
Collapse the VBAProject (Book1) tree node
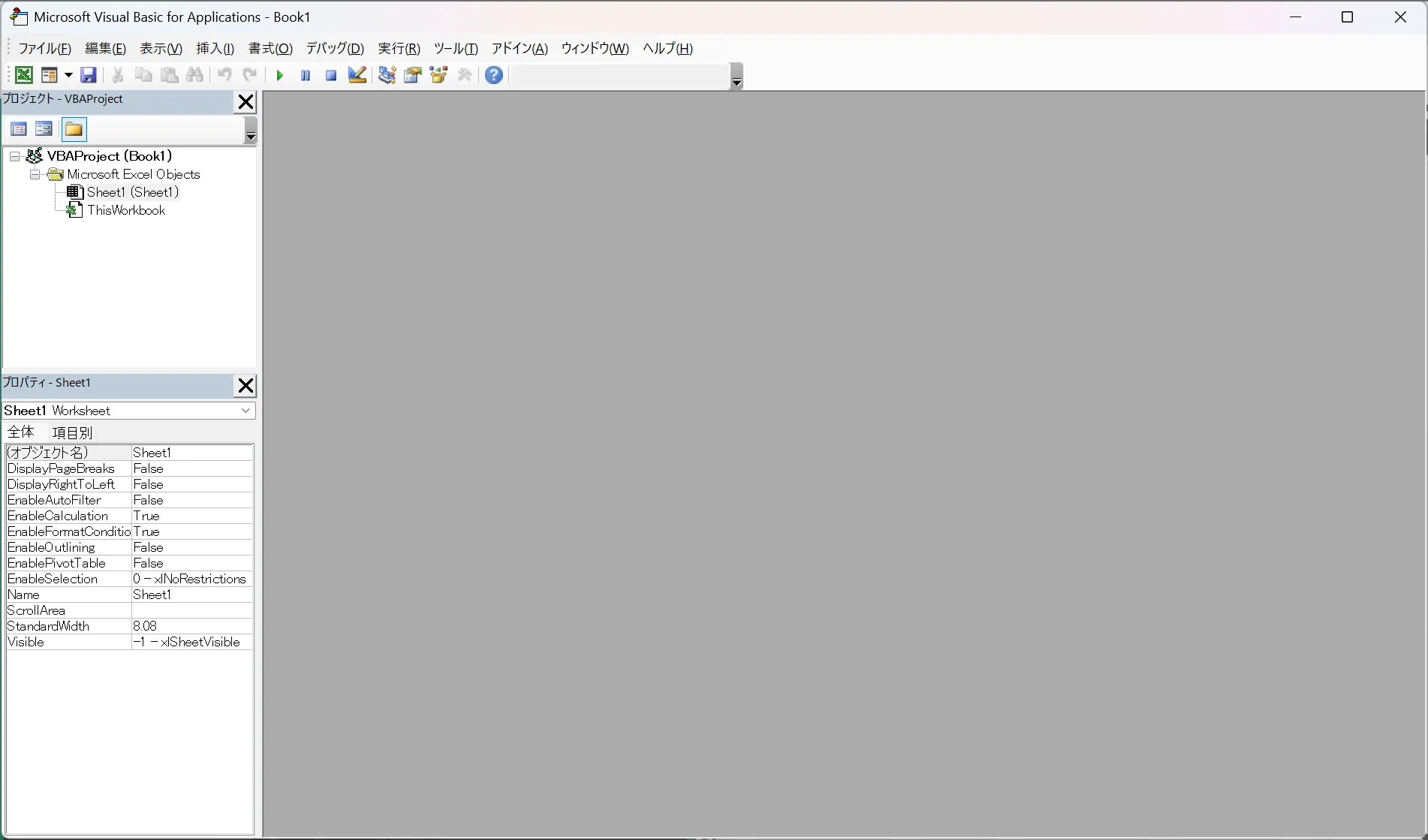pyautogui.click(x=14, y=156)
